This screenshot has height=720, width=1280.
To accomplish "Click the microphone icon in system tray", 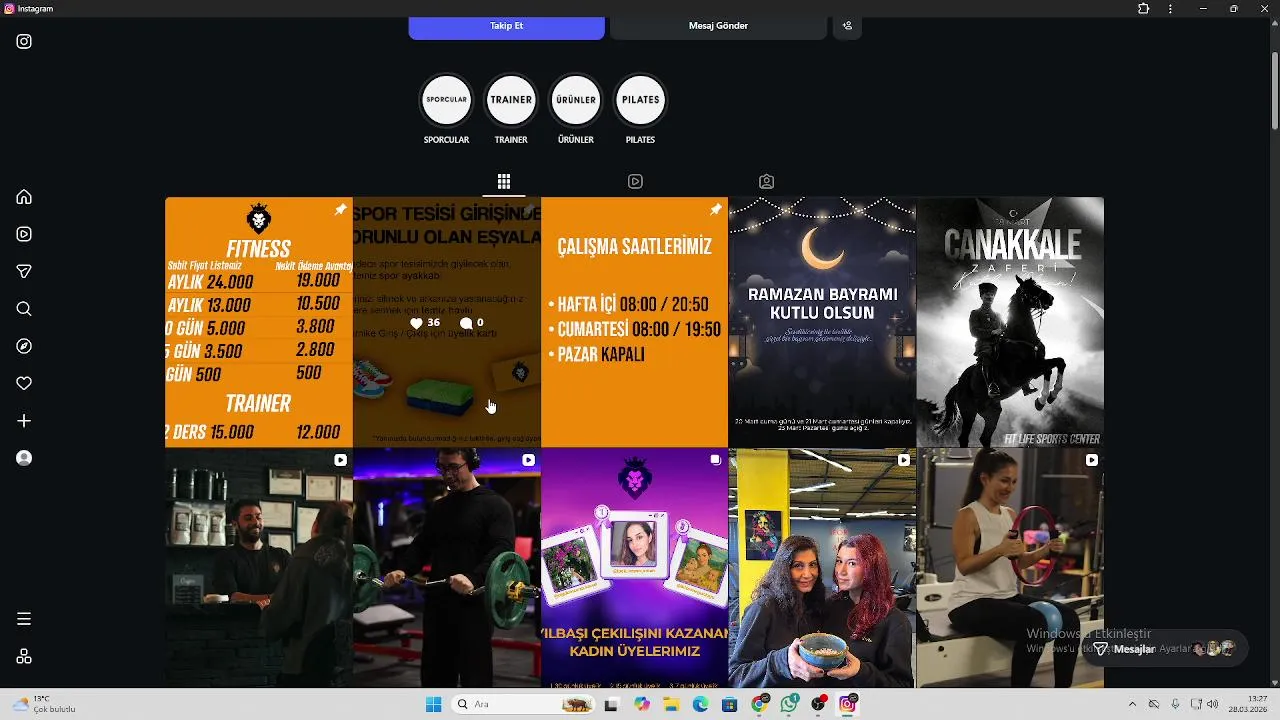I will click(1175, 704).
